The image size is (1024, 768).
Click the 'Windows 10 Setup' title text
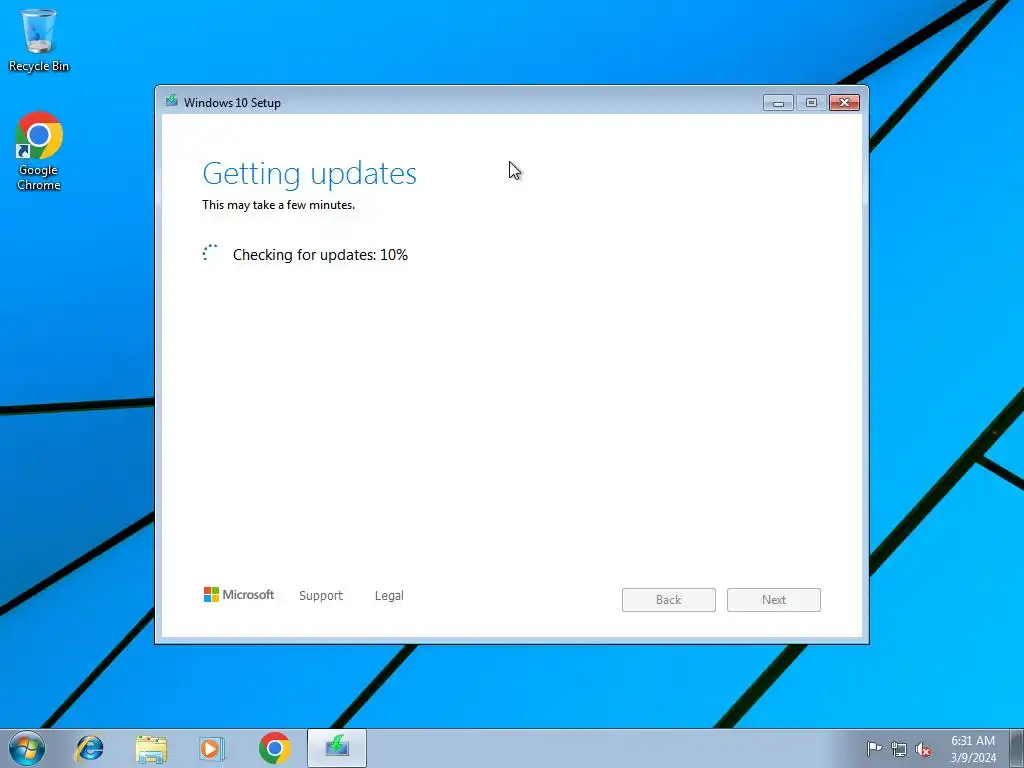pos(232,103)
